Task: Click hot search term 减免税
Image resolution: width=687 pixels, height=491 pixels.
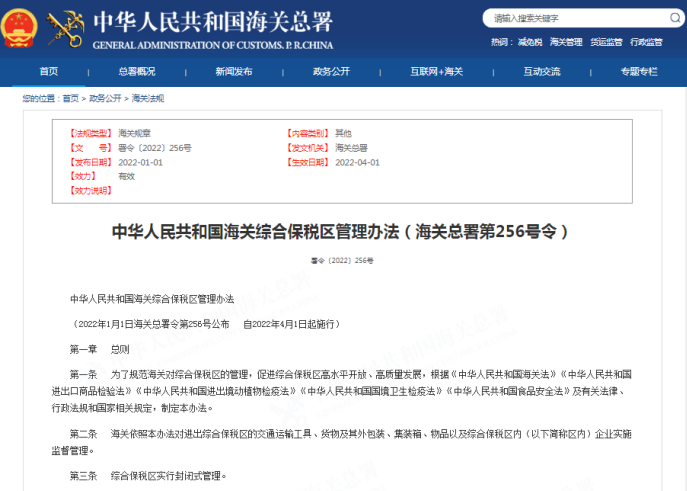Action: pyautogui.click(x=530, y=42)
